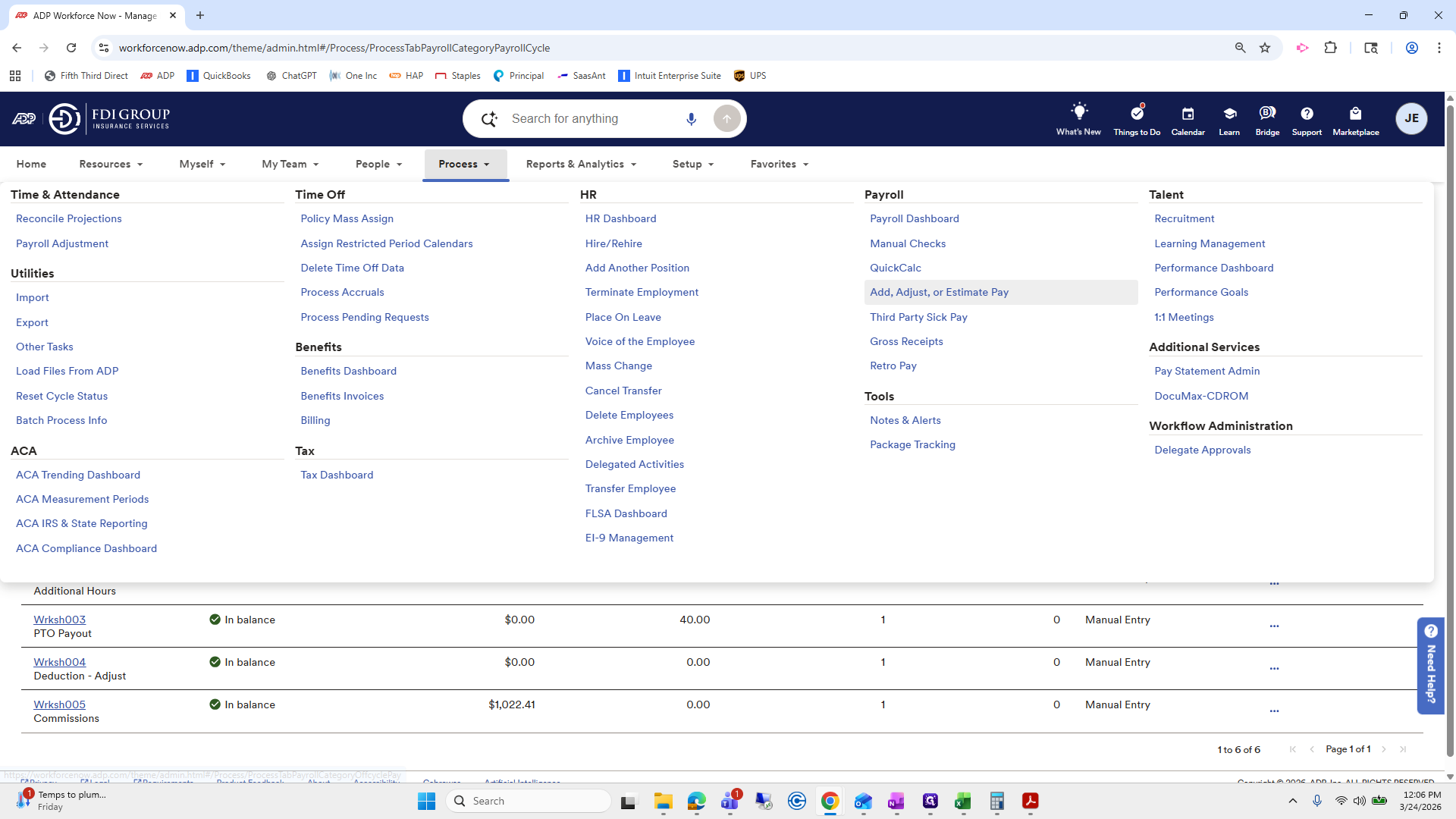Open row actions for Wrksh005 Commissions

coord(1274,711)
